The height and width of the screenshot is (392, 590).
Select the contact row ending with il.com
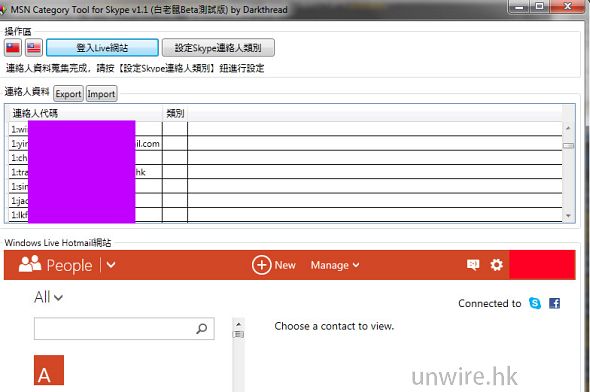pos(285,143)
